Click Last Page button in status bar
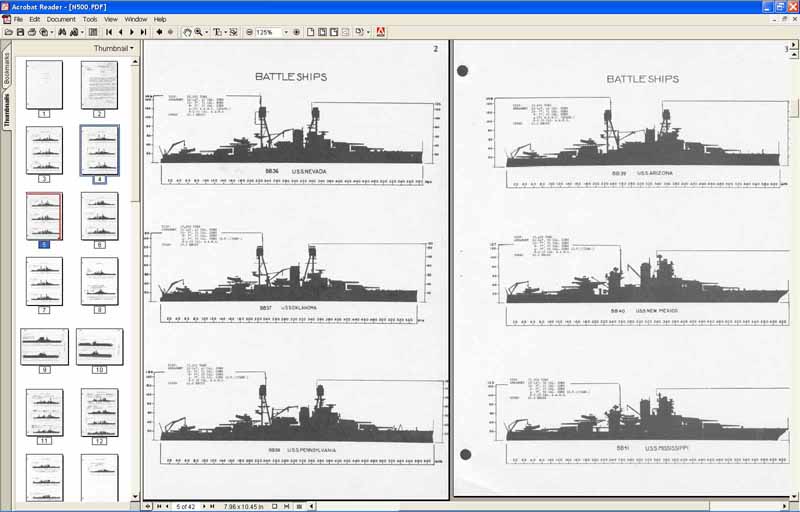The height and width of the screenshot is (512, 800). 212,506
